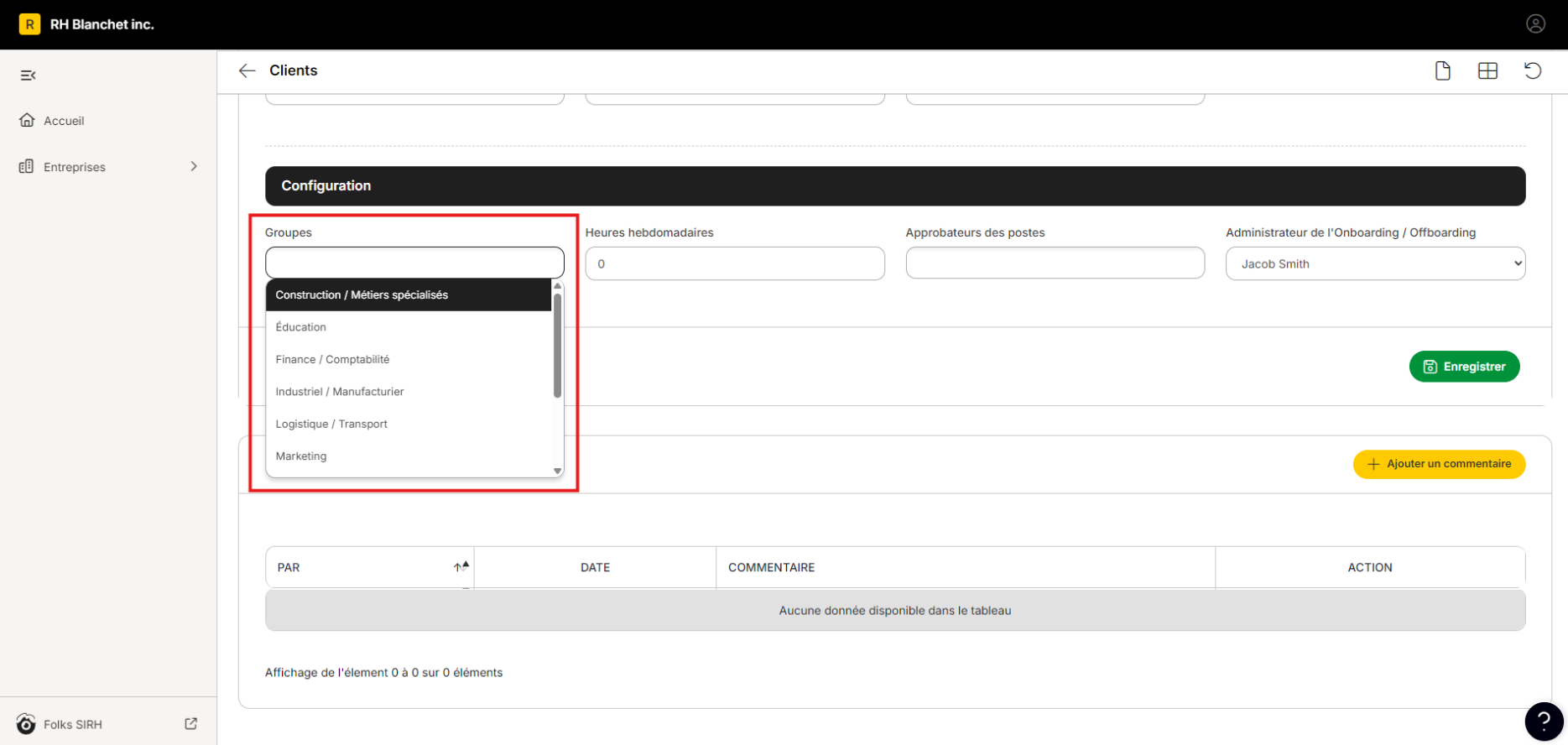The image size is (1568, 745).
Task: Go back using the Clients arrow
Action: (247, 70)
